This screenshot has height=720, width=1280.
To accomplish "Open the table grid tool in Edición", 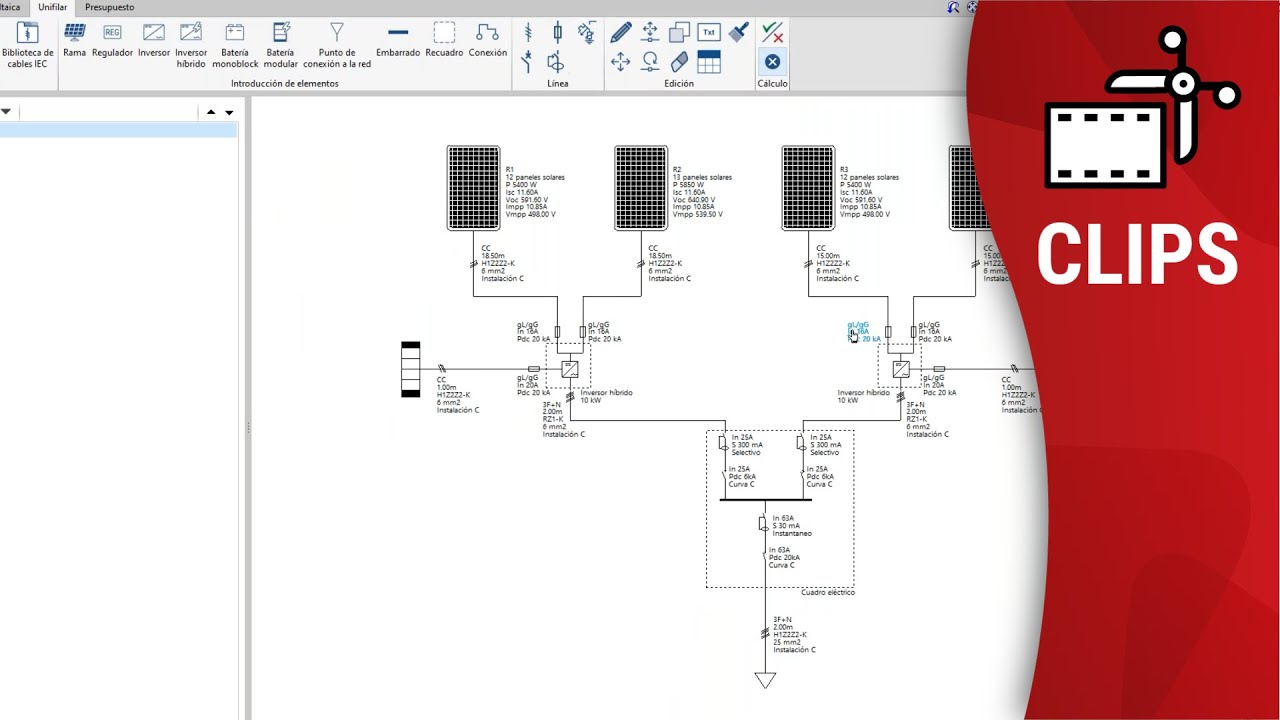I will point(709,62).
